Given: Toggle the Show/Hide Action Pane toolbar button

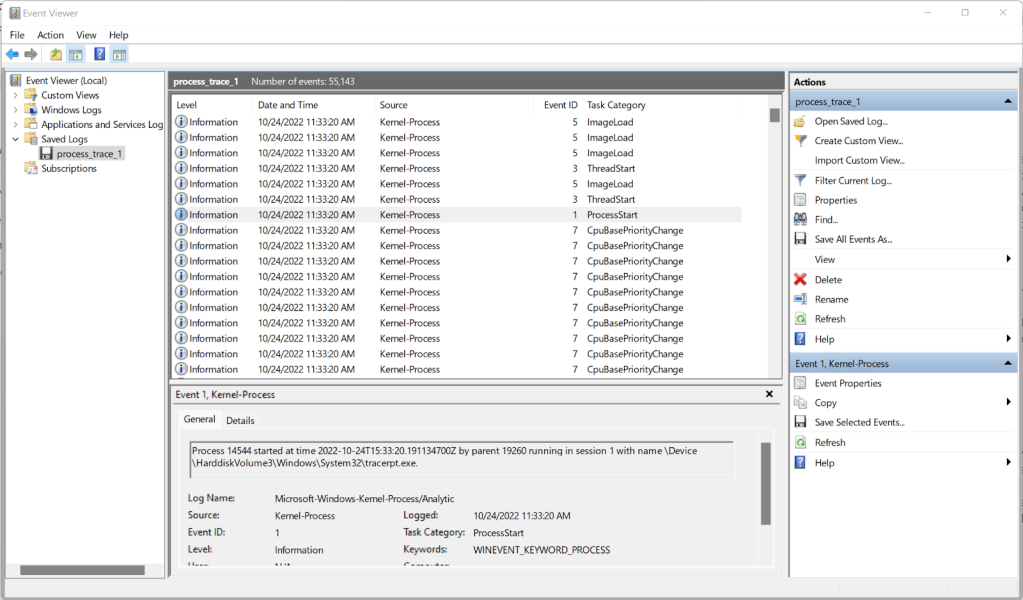Looking at the screenshot, I should (119, 54).
